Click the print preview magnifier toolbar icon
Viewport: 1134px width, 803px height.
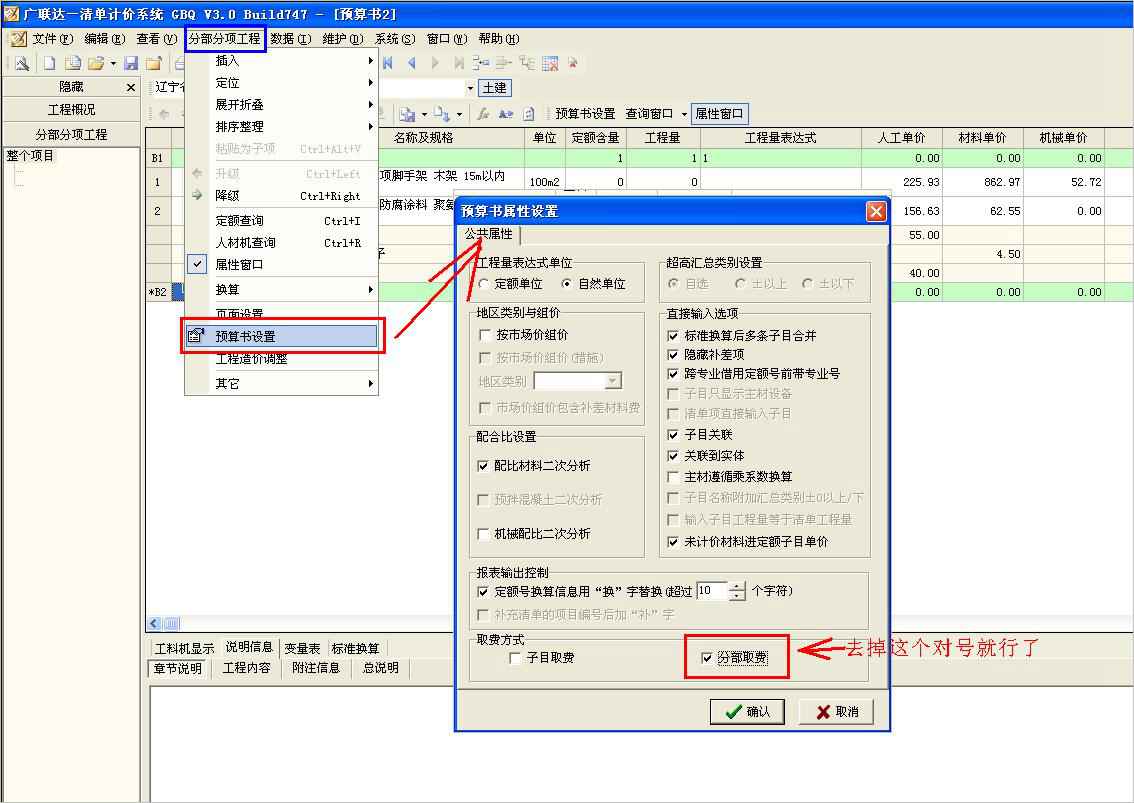pos(21,64)
